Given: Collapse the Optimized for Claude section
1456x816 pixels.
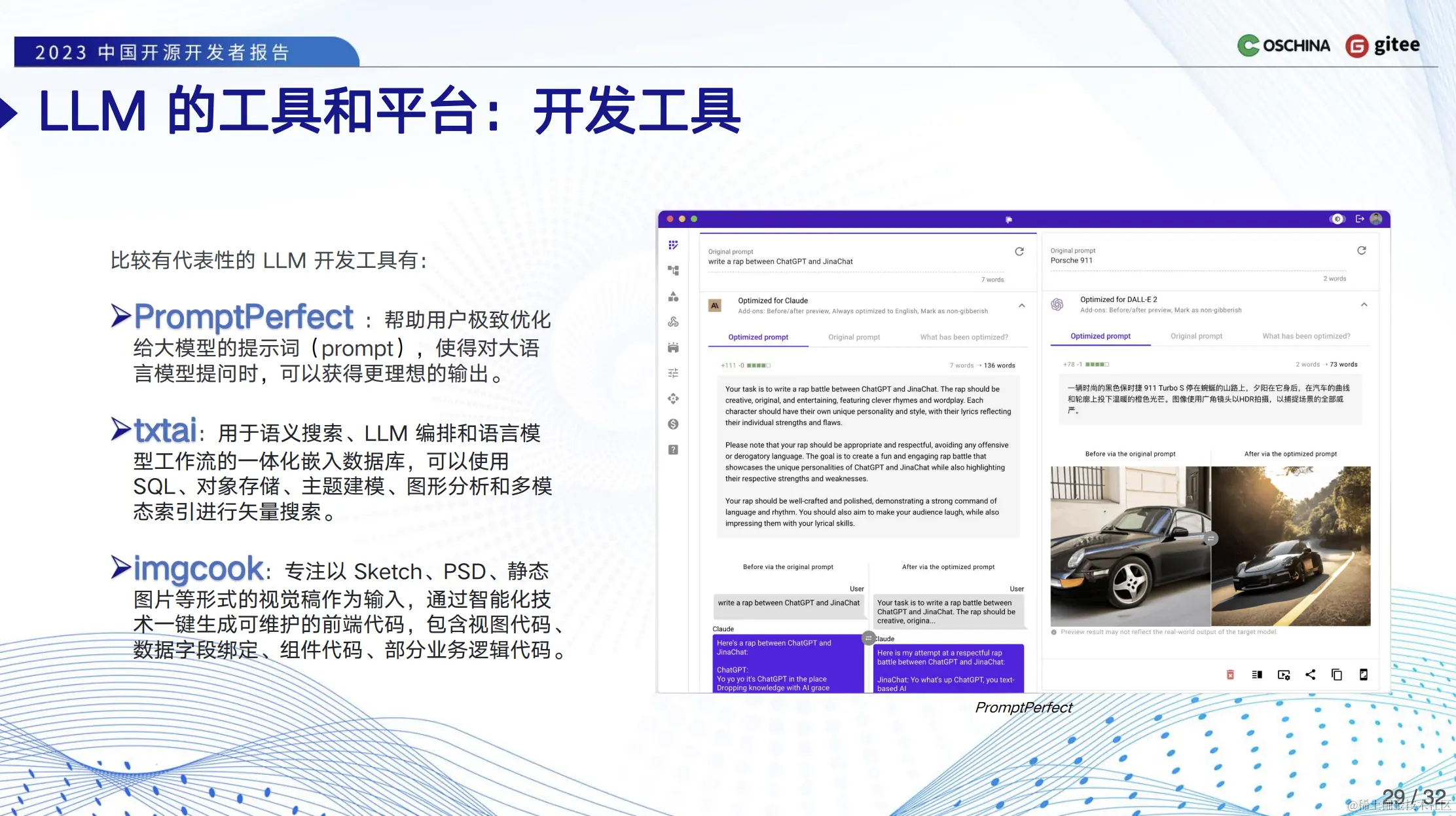Looking at the screenshot, I should pyautogui.click(x=1021, y=306).
